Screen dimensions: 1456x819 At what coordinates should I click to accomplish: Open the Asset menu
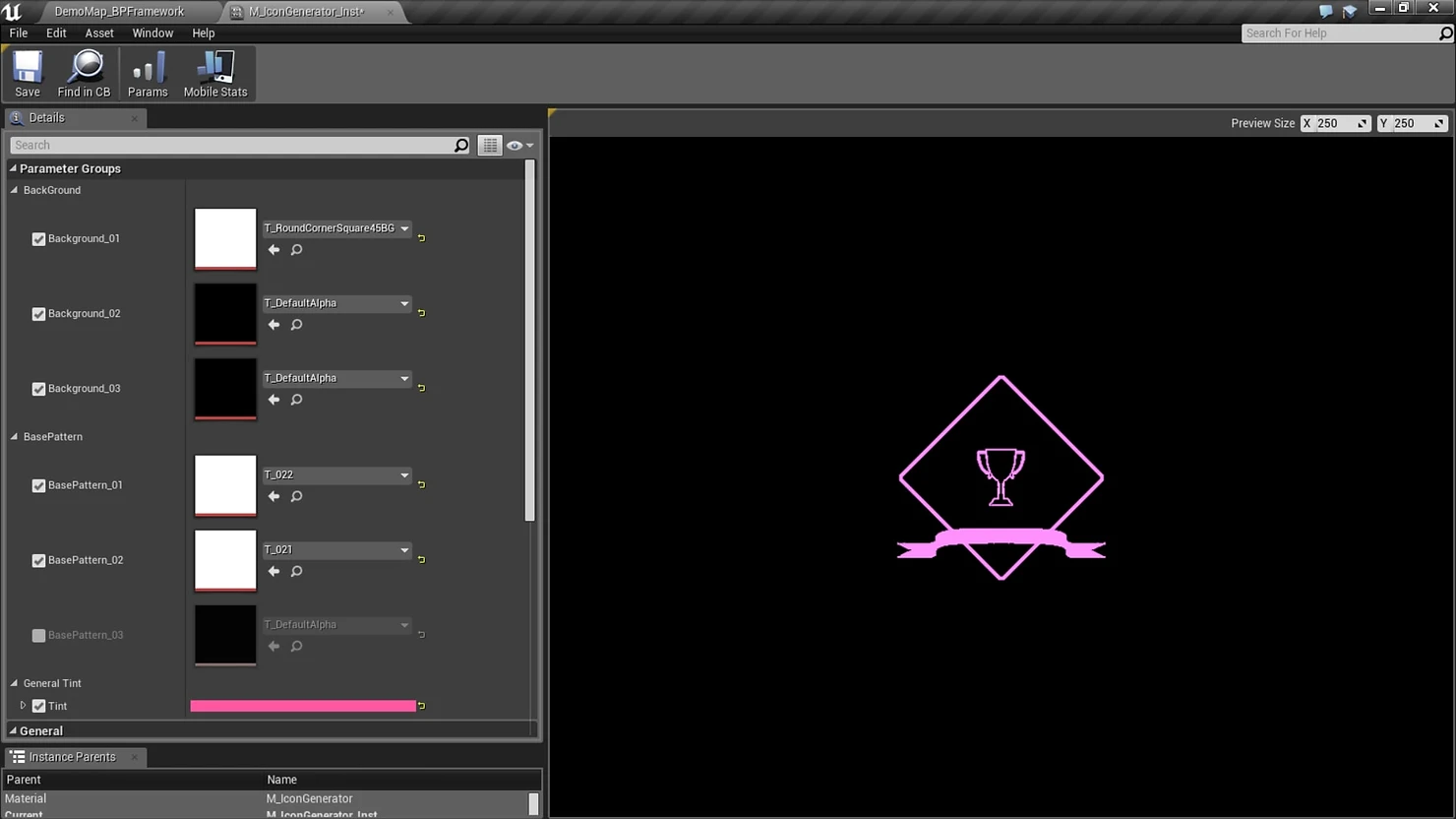99,32
